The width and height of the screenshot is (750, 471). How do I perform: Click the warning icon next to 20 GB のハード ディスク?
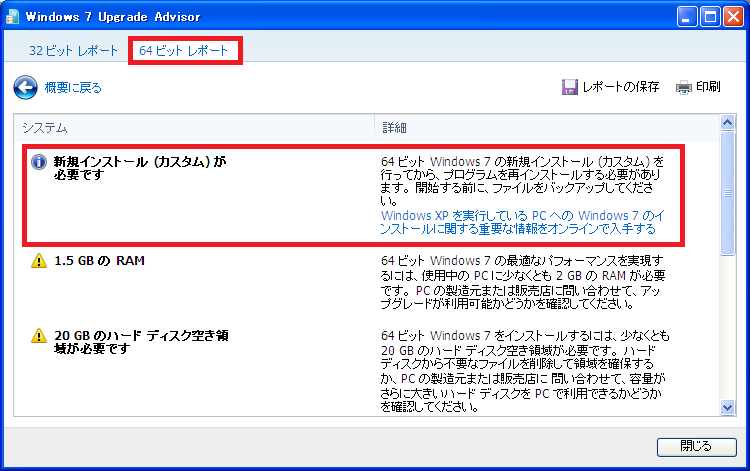click(39, 336)
